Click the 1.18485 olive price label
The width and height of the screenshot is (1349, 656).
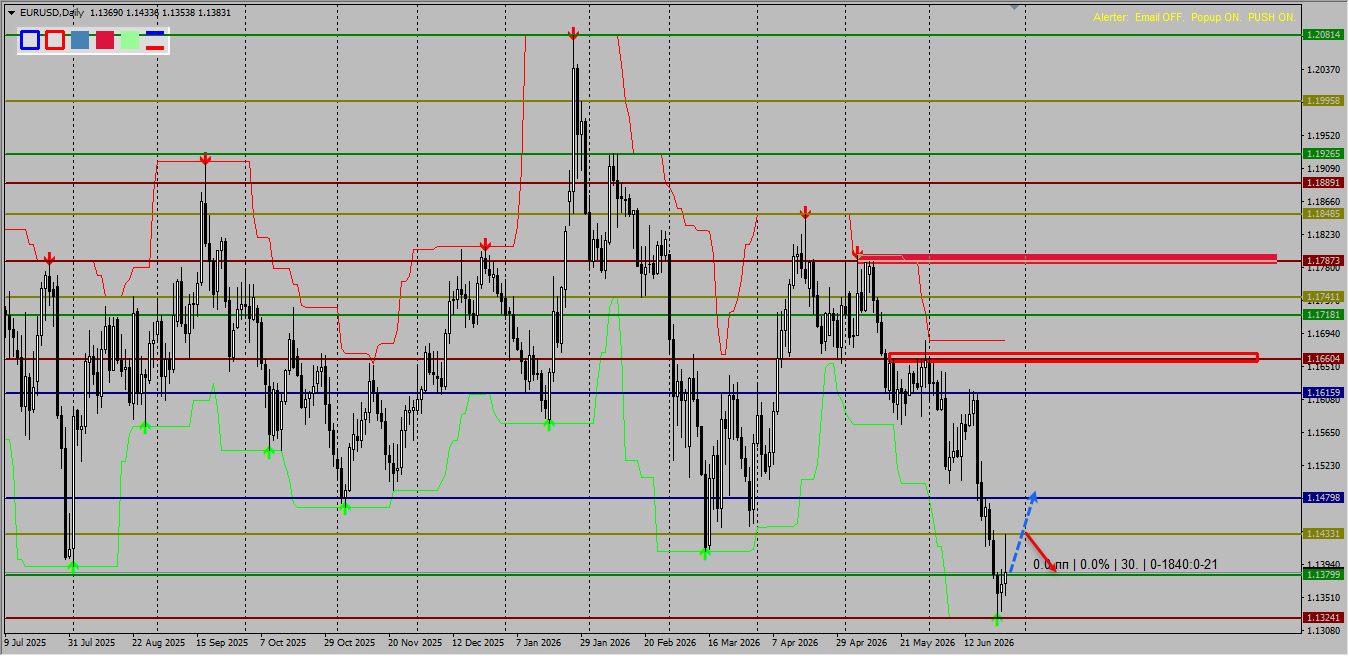pyautogui.click(x=1324, y=214)
